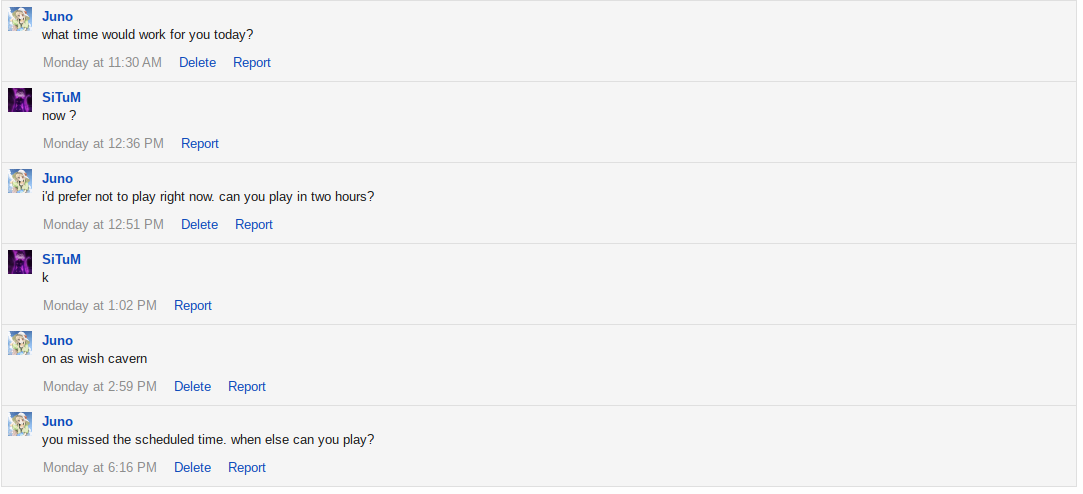Screen dimensions: 1083x494
Task: Click Juno's avatar on the 12:51 PM message
Action: coord(20,181)
